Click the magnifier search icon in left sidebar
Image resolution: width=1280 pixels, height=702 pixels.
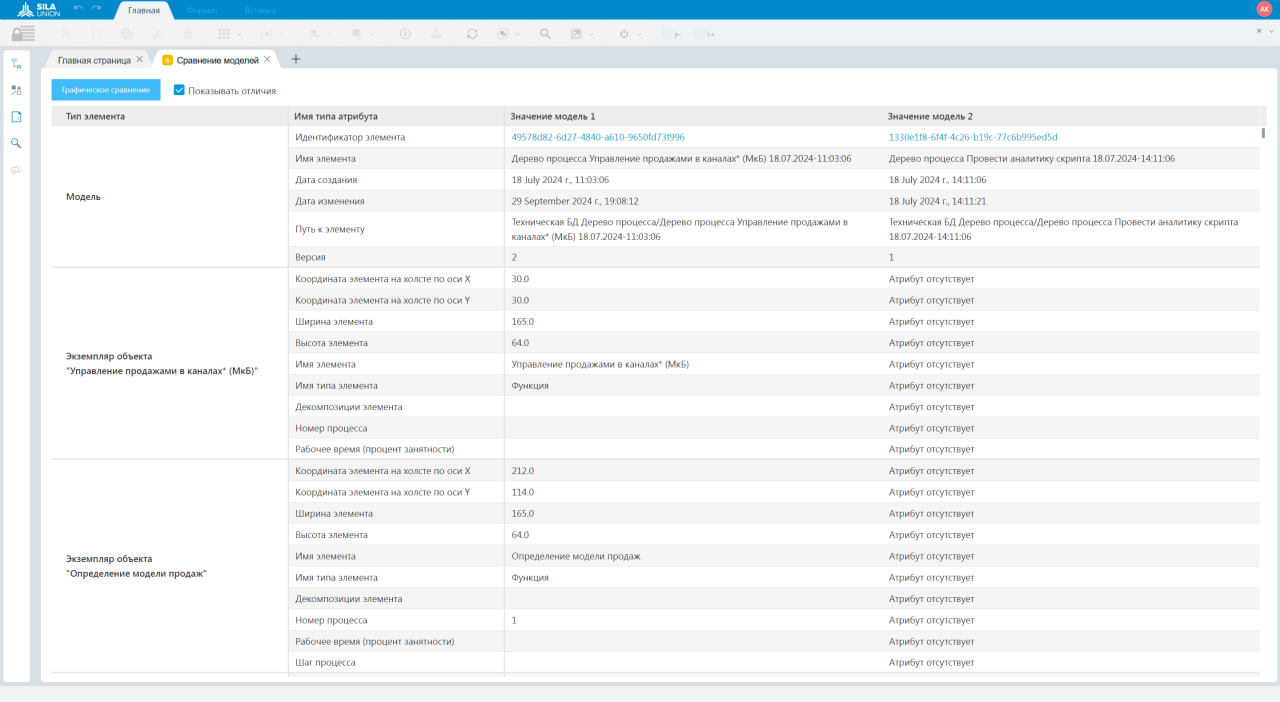16,143
